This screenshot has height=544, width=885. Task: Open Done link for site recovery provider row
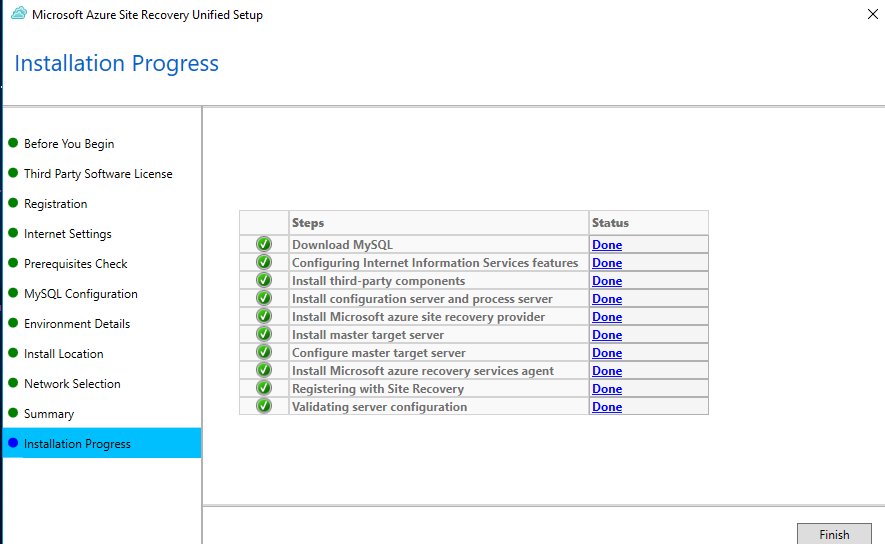[607, 317]
